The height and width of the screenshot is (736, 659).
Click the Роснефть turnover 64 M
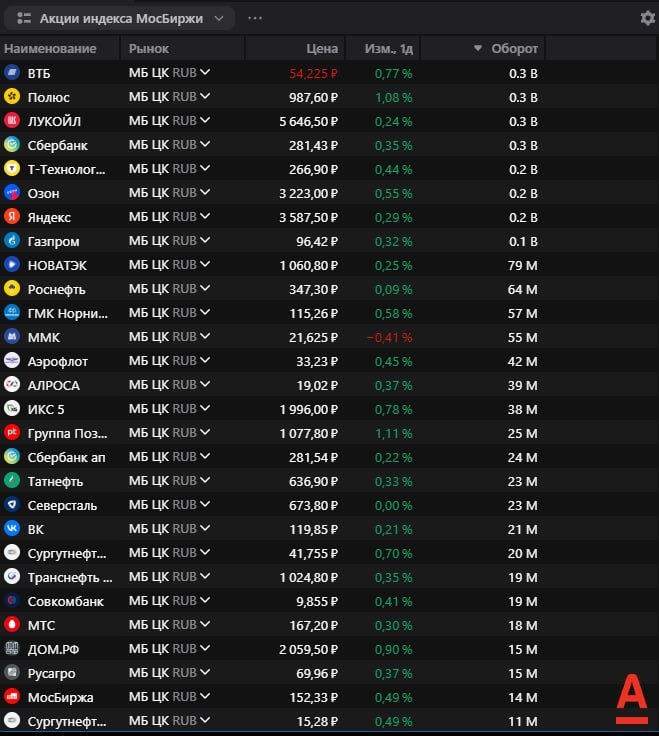tap(522, 290)
